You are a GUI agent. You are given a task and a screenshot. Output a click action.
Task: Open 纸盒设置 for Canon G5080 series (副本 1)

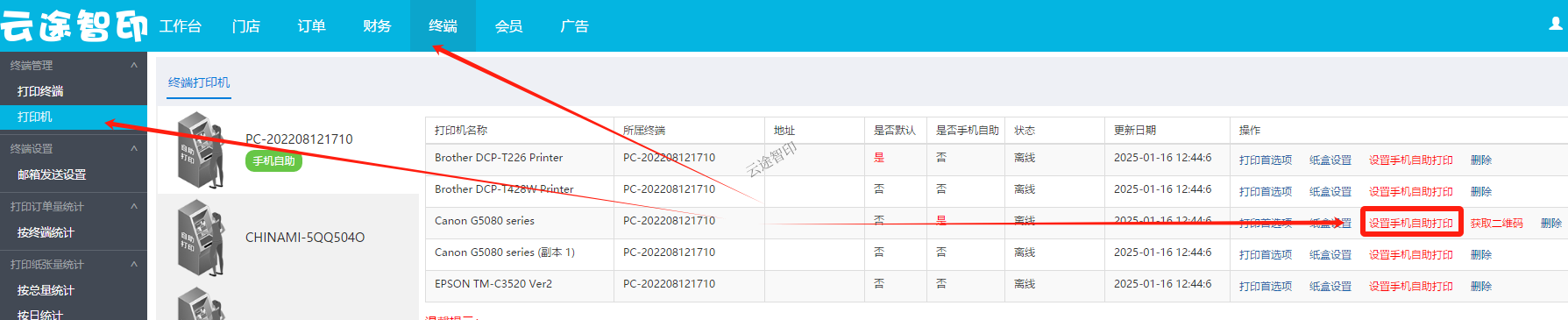pos(1330,255)
